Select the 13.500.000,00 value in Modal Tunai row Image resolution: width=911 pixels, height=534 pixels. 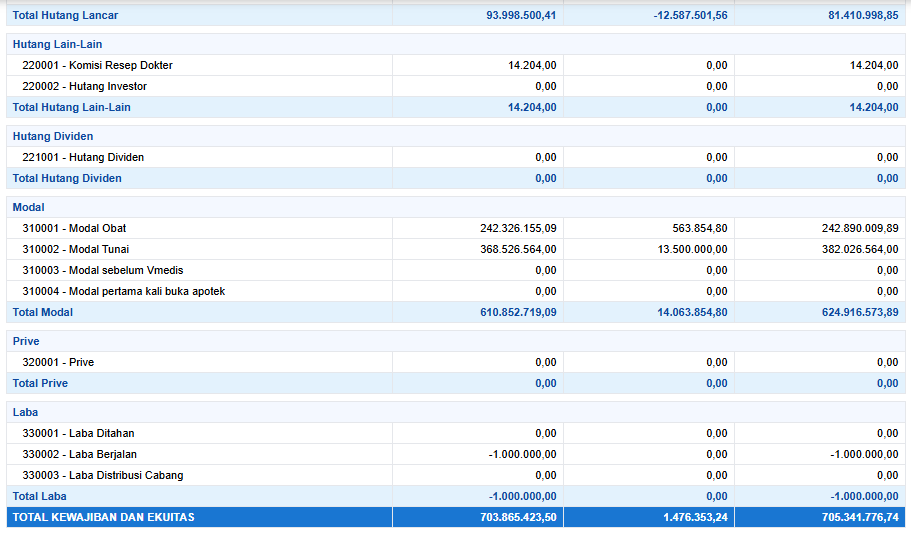[689, 249]
